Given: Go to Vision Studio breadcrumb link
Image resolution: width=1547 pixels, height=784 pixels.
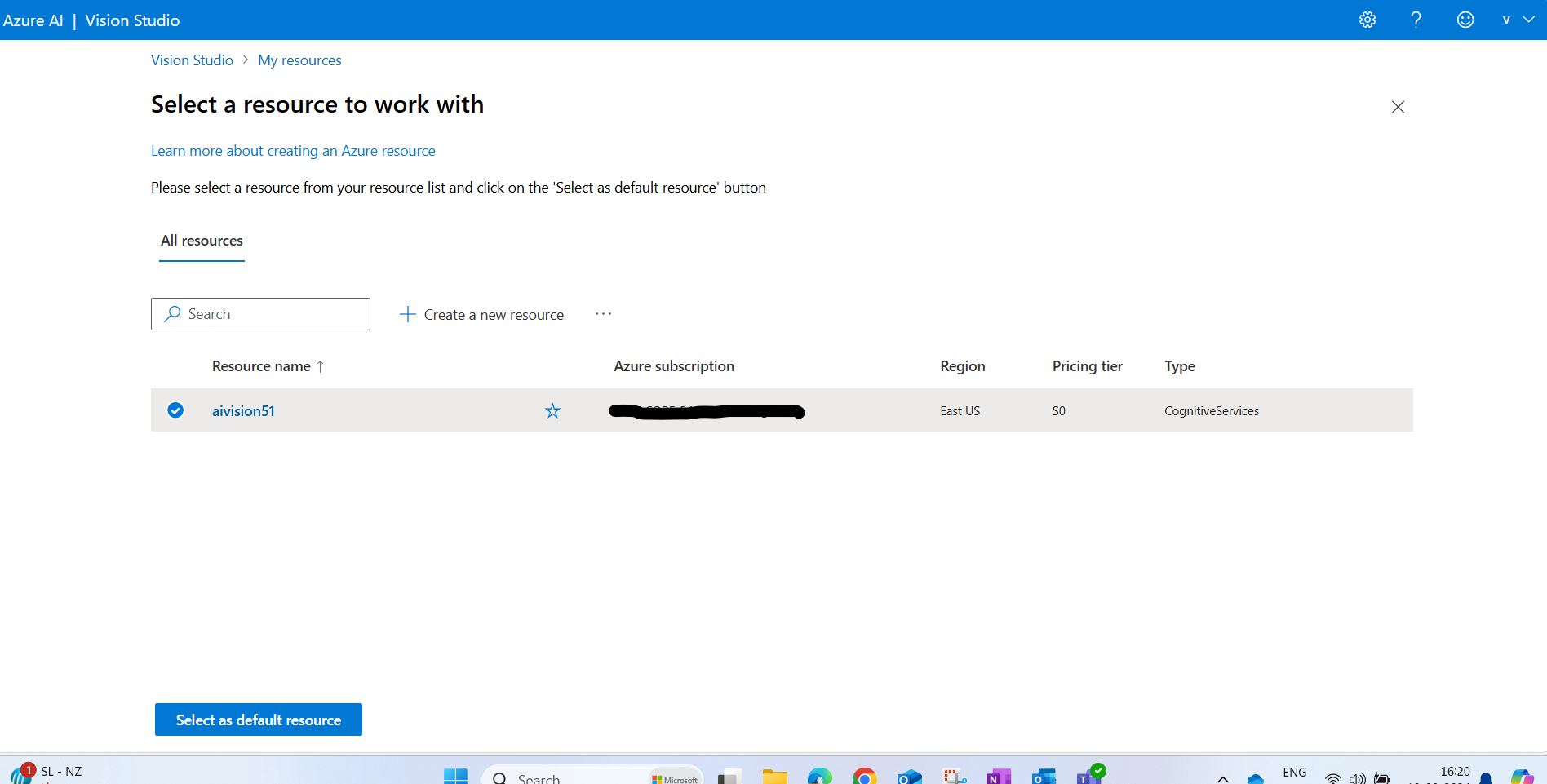Looking at the screenshot, I should tap(192, 60).
